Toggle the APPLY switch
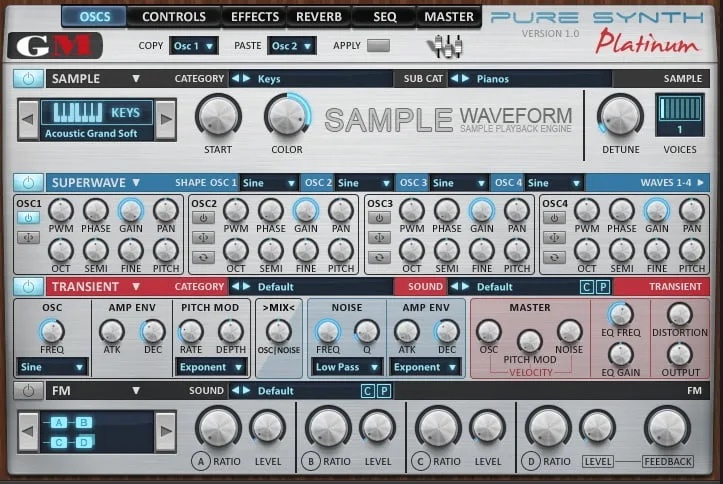 point(378,46)
